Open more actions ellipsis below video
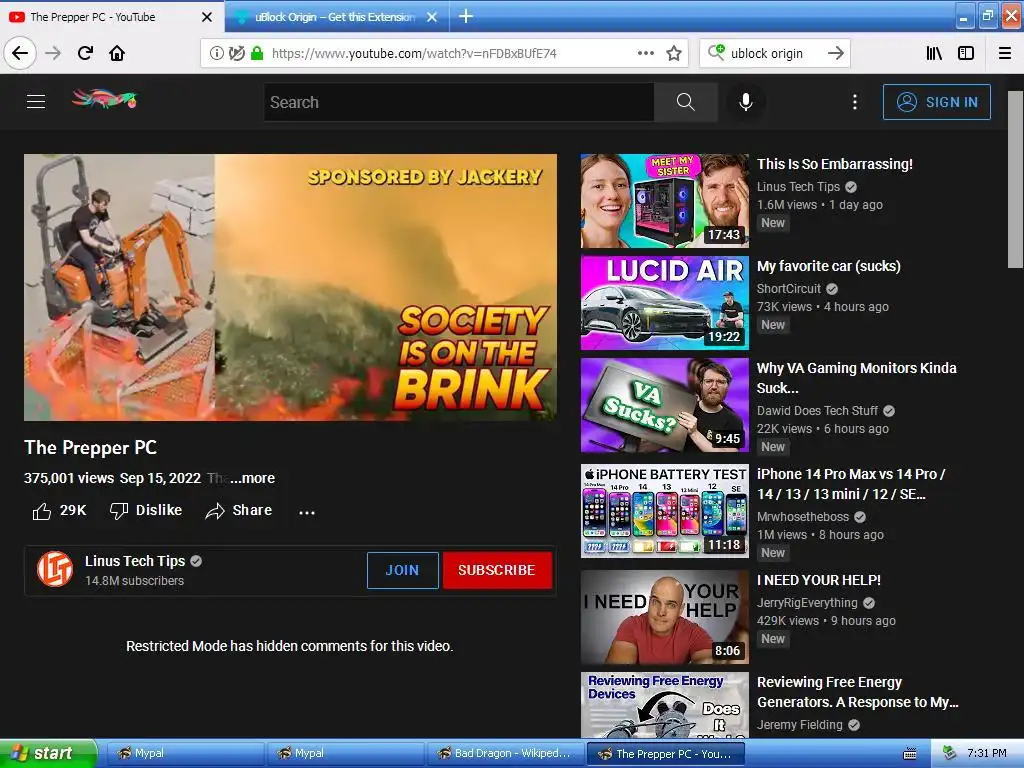The image size is (1024, 768). coord(307,512)
